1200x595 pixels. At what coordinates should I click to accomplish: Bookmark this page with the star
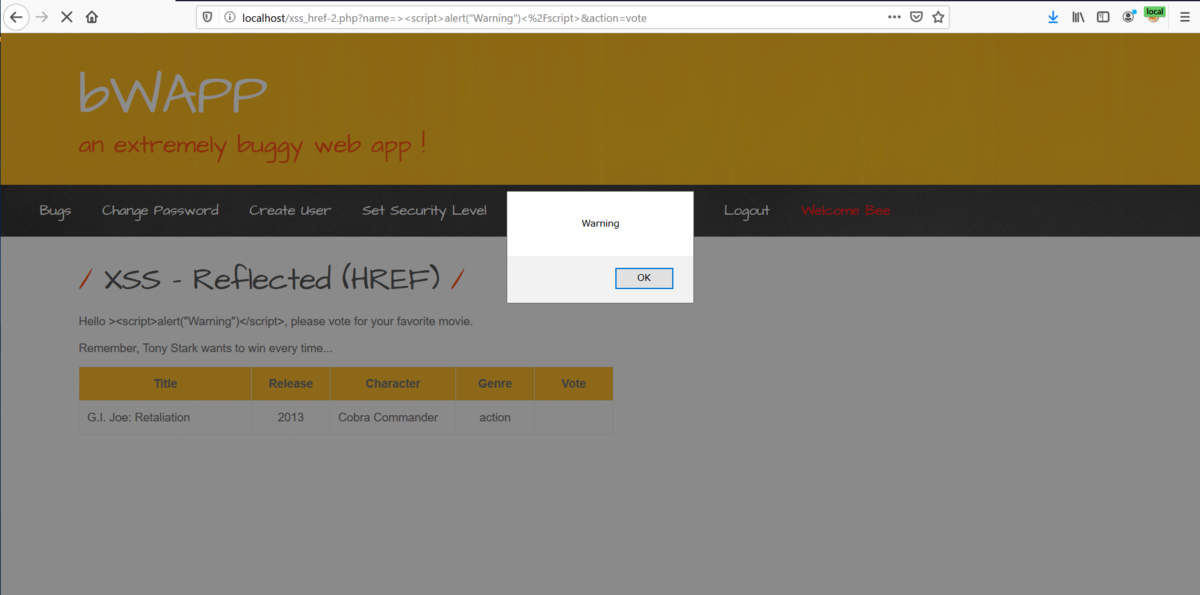pos(938,17)
